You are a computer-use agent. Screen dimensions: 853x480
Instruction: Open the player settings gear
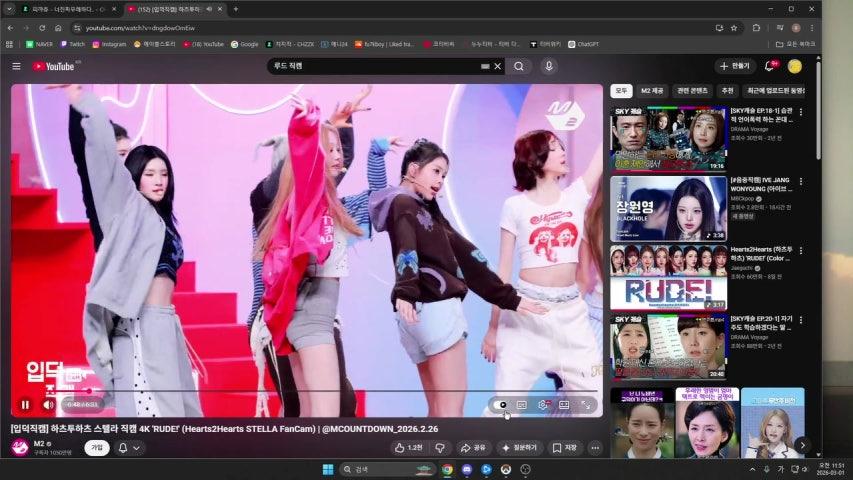543,405
